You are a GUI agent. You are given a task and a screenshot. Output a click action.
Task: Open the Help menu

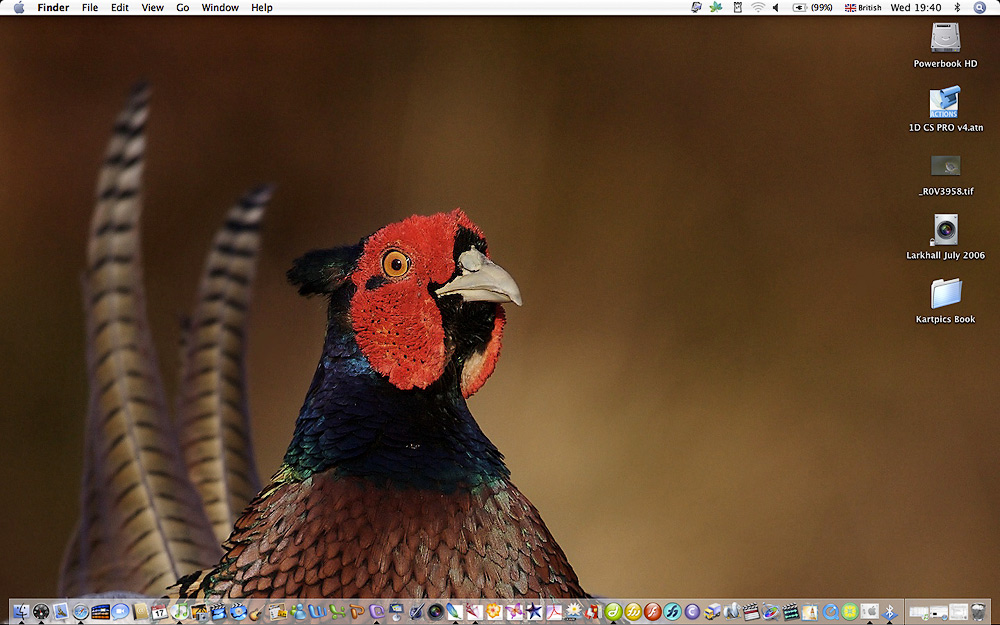pyautogui.click(x=261, y=8)
